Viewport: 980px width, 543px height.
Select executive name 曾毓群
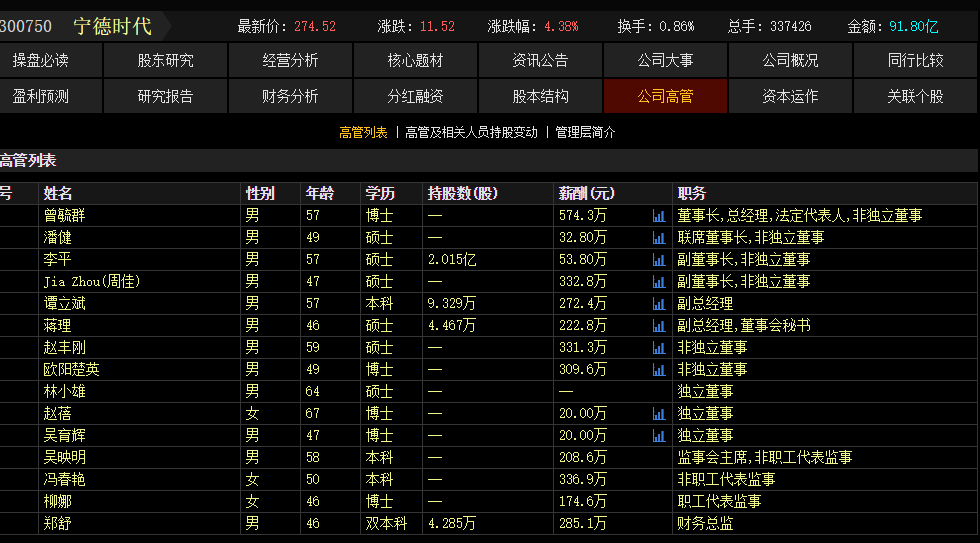pos(64,216)
